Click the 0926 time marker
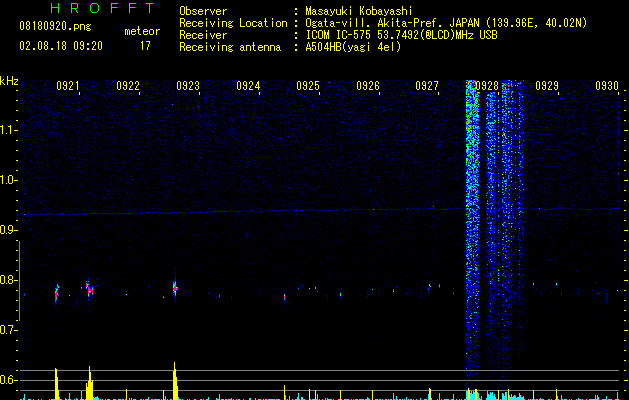 coord(368,86)
